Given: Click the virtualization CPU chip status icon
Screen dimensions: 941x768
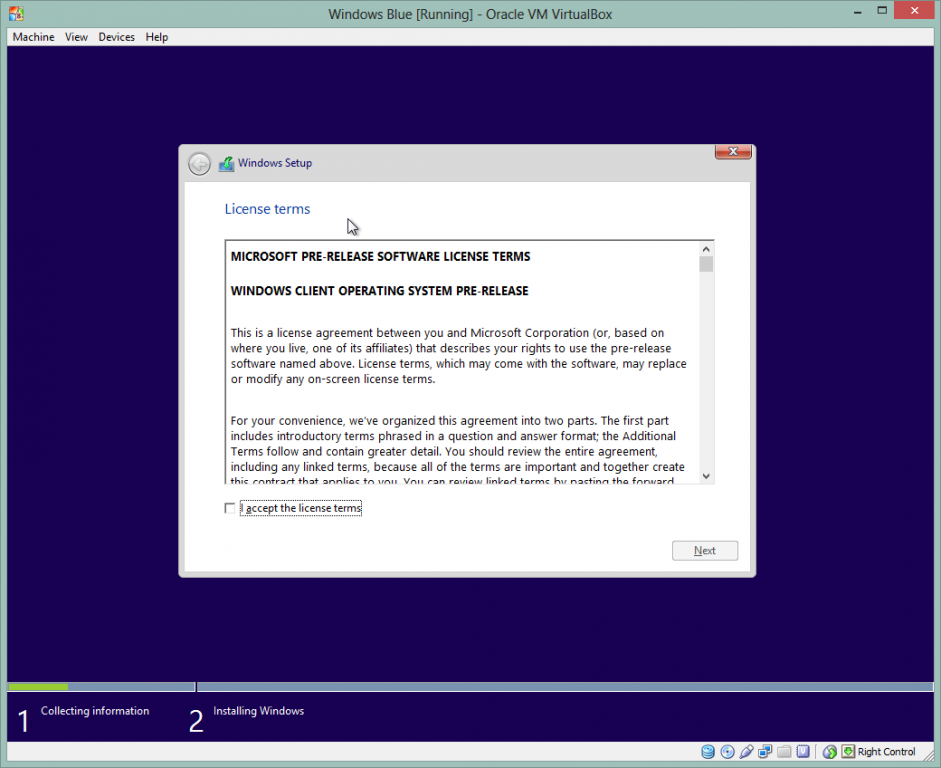Looking at the screenshot, I should (803, 752).
